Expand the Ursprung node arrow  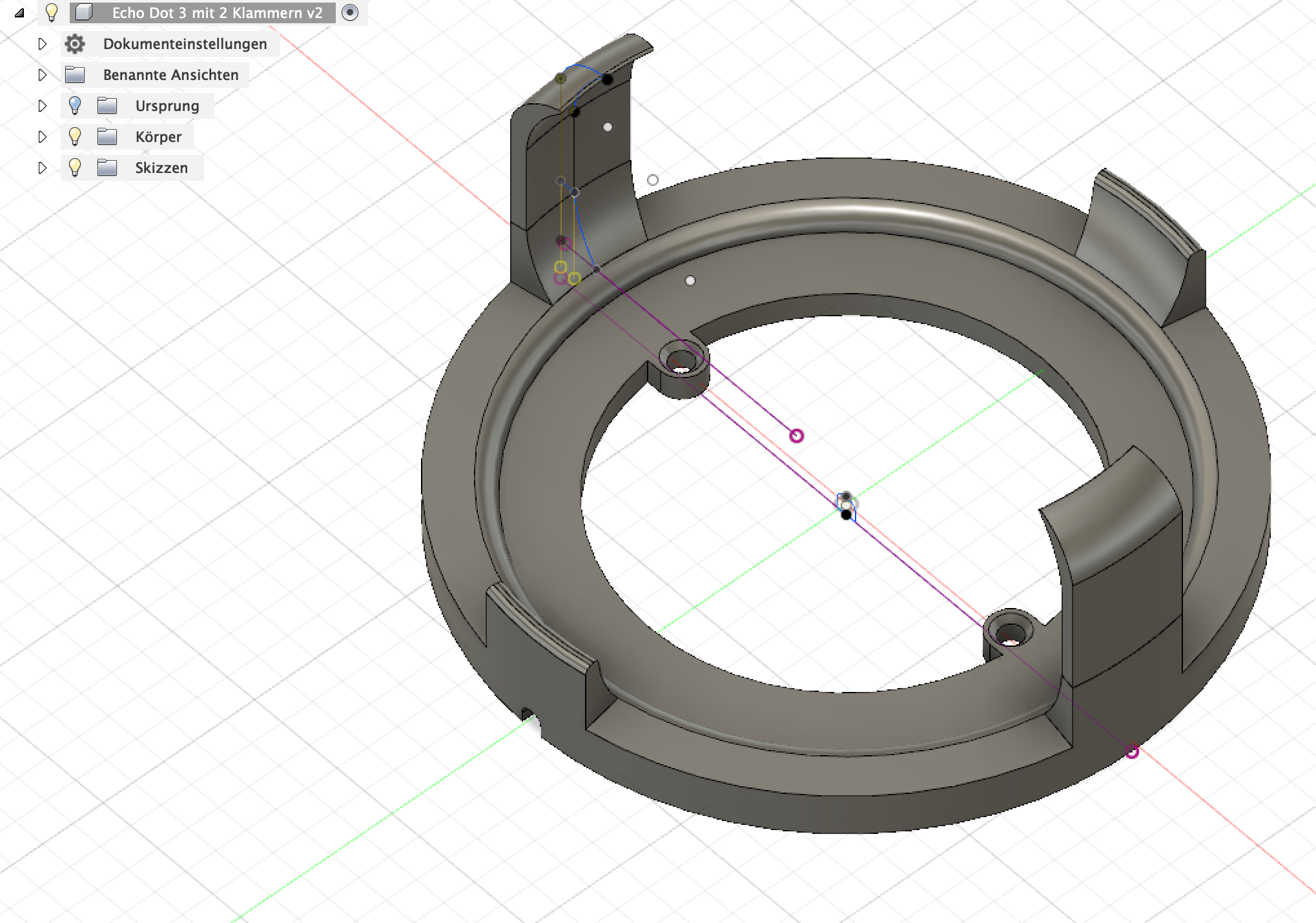coord(43,106)
